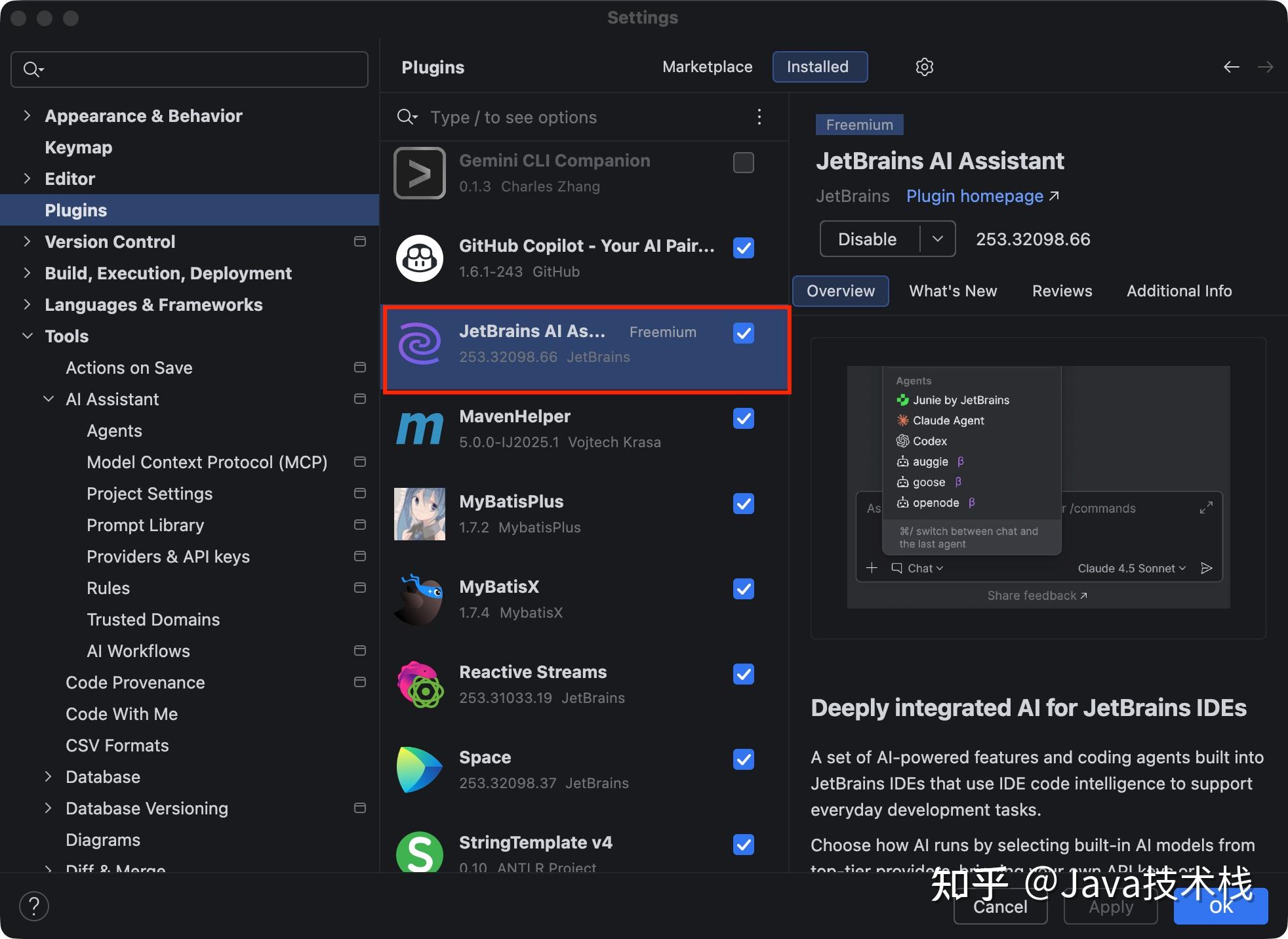
Task: Select the MavenHelper plugin icon
Action: [x=420, y=429]
